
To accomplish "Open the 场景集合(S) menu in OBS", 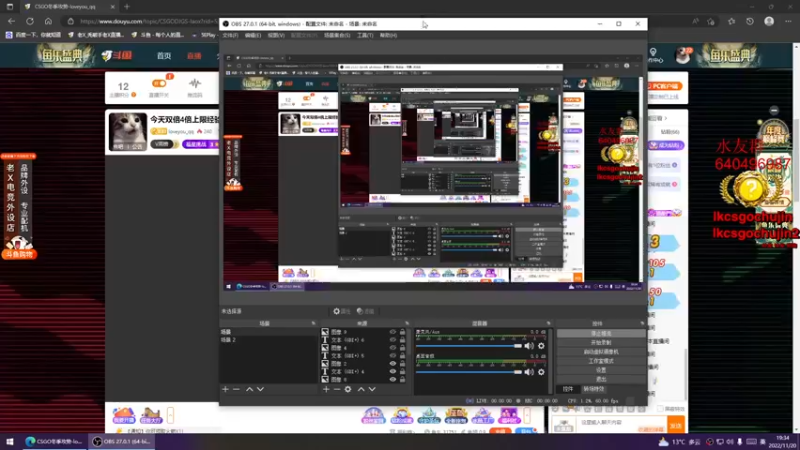I will 337,35.
